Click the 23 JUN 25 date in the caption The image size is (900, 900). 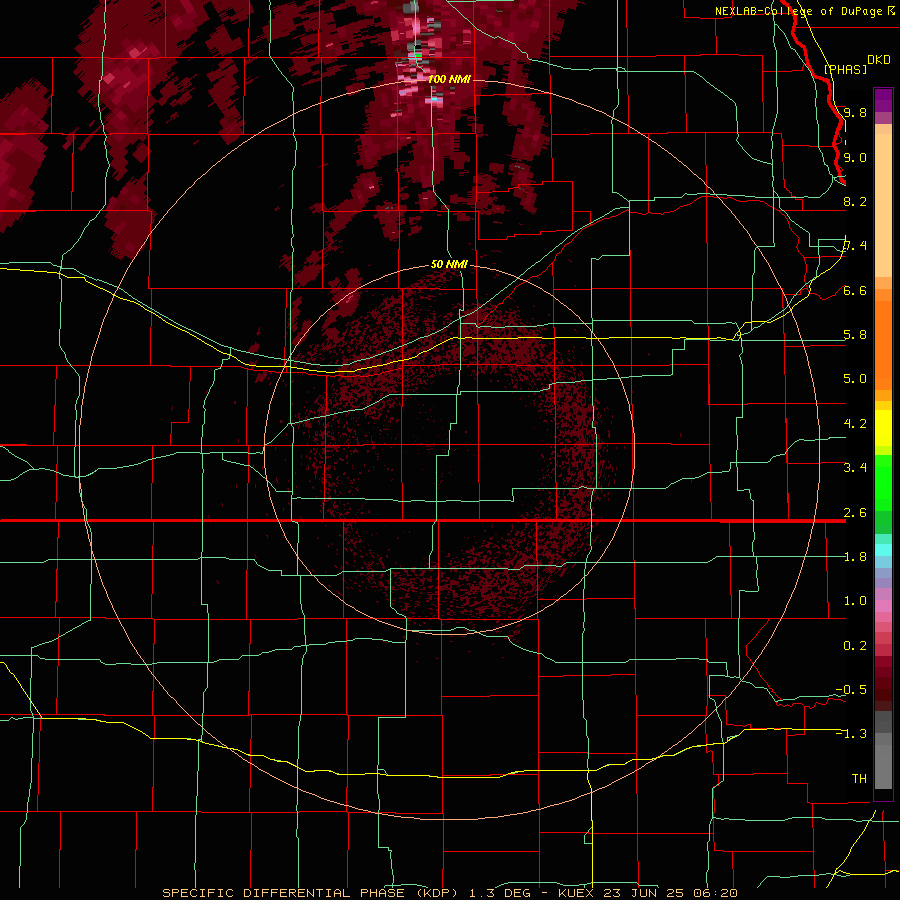click(643, 893)
